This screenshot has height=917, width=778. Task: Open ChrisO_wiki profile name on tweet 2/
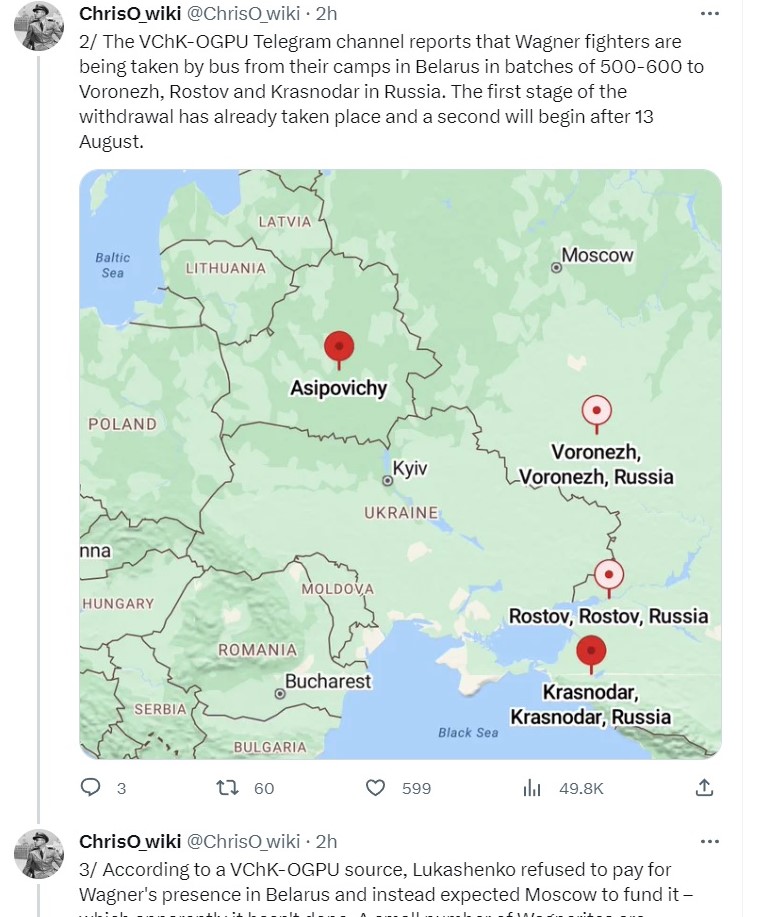click(130, 13)
